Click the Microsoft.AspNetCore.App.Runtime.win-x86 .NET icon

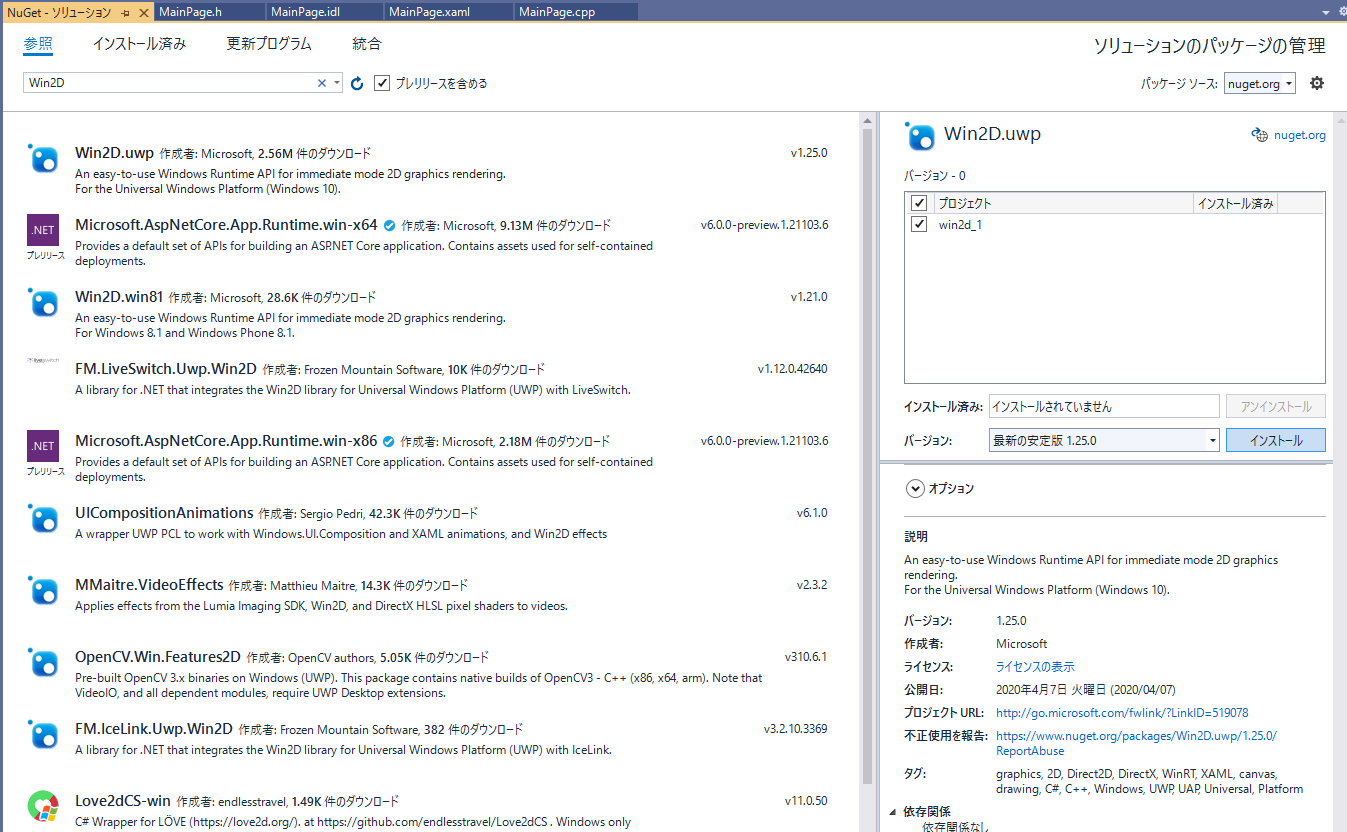coord(43,446)
